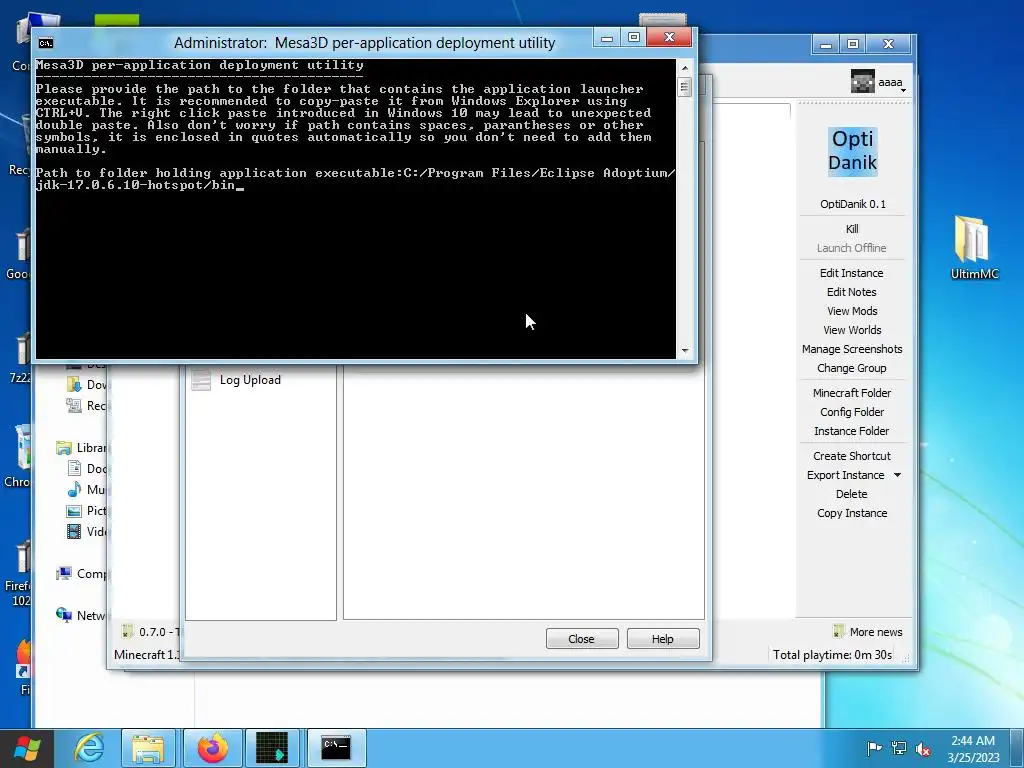Click the Total playtime status text

(x=832, y=654)
